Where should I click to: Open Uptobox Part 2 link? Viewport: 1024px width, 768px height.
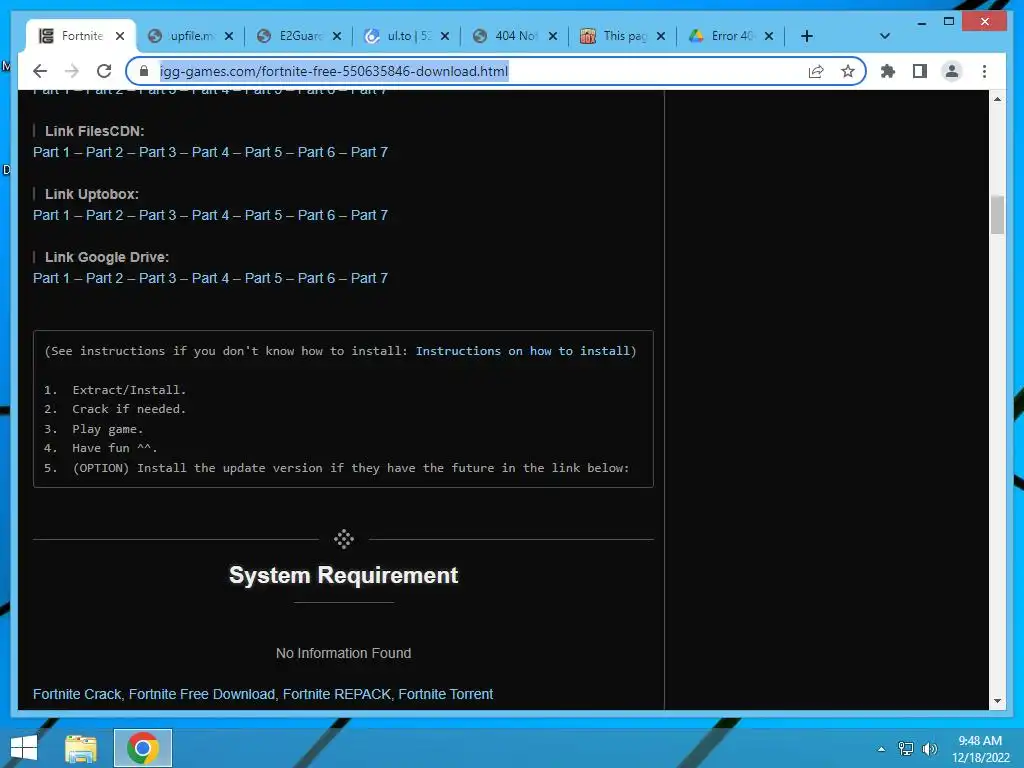(104, 215)
